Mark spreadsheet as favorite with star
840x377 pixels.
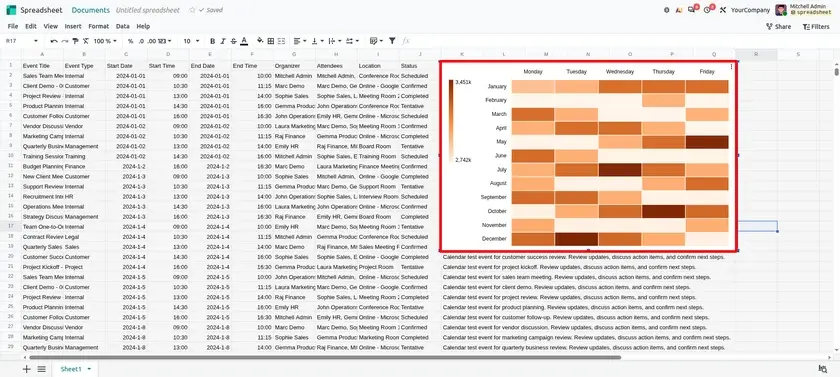click(x=192, y=10)
